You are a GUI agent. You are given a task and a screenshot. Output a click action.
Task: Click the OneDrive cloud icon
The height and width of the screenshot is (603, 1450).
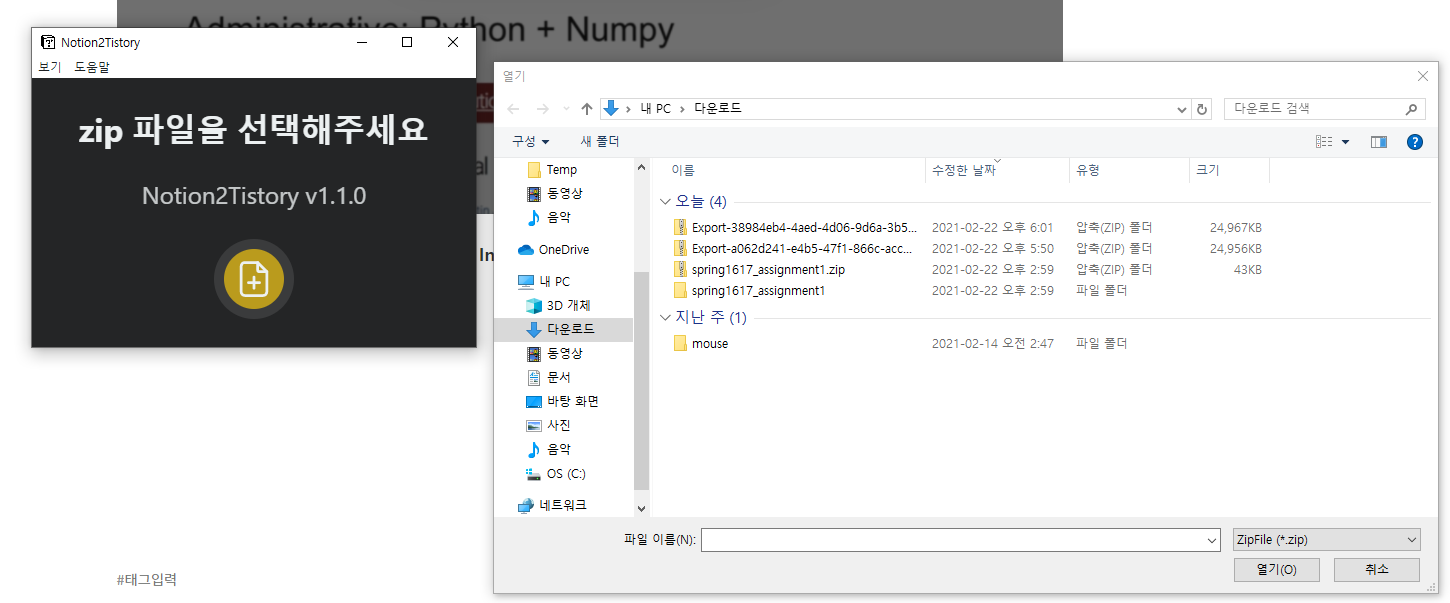(526, 250)
